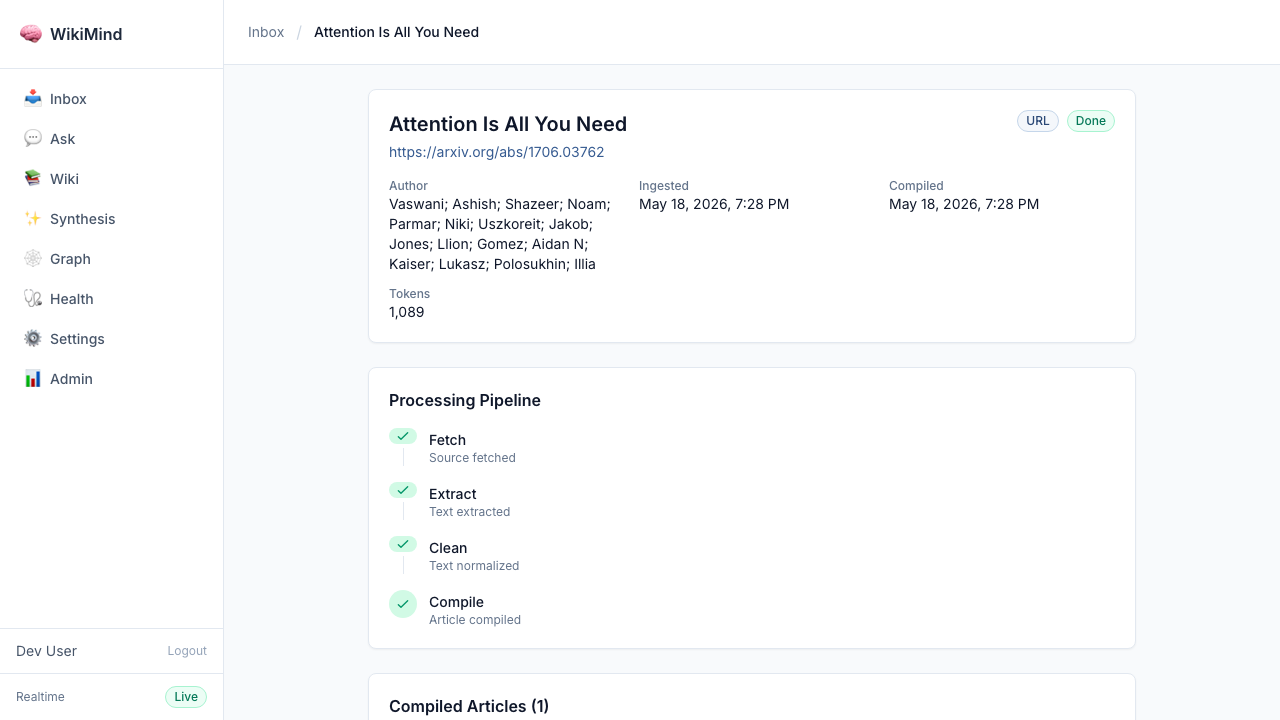Screen dimensions: 1280x720
Task: Click the Inbox breadcrumb link
Action: pyautogui.click(x=266, y=32)
